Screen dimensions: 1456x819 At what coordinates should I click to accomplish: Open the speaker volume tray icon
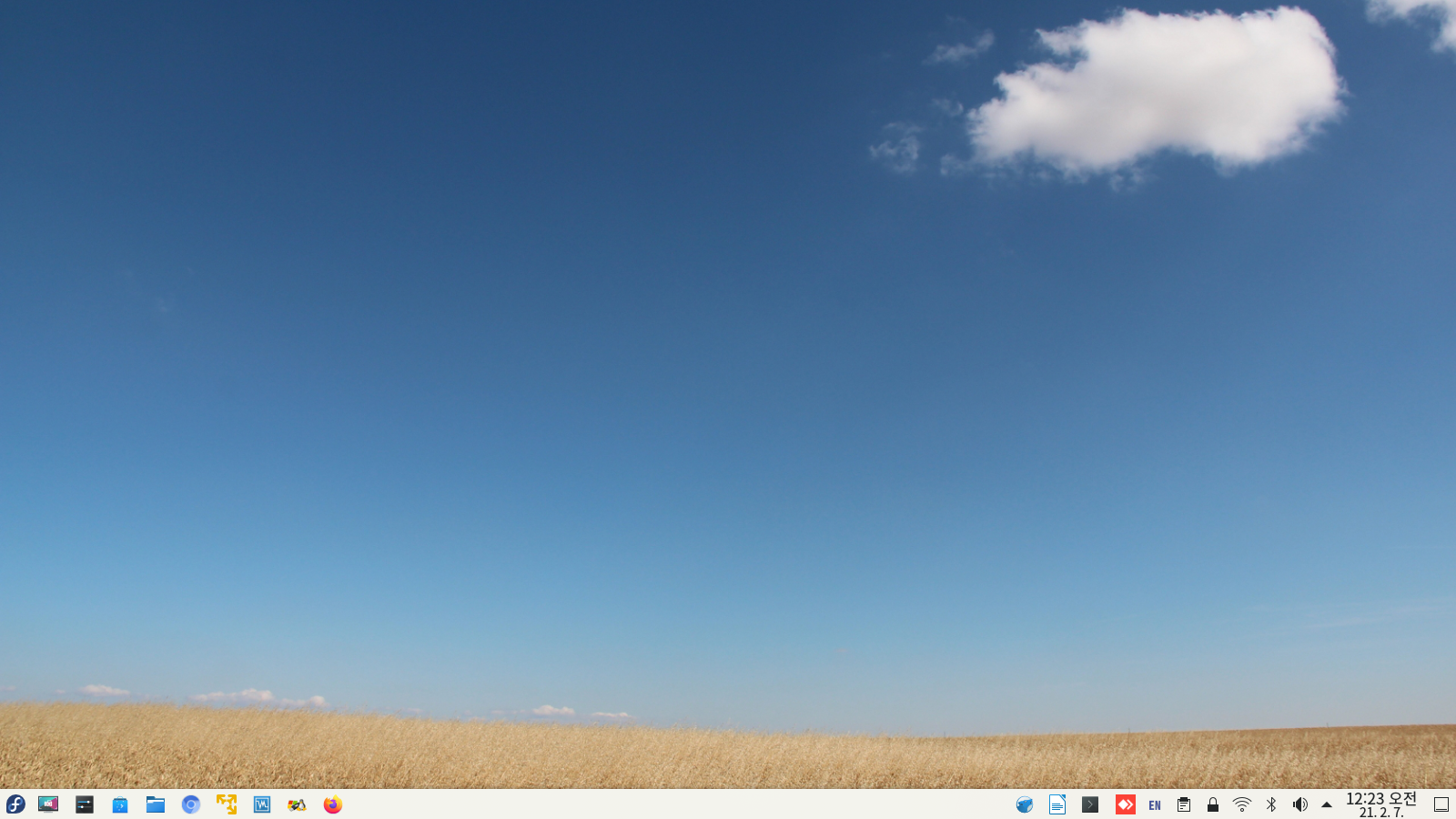(1300, 804)
